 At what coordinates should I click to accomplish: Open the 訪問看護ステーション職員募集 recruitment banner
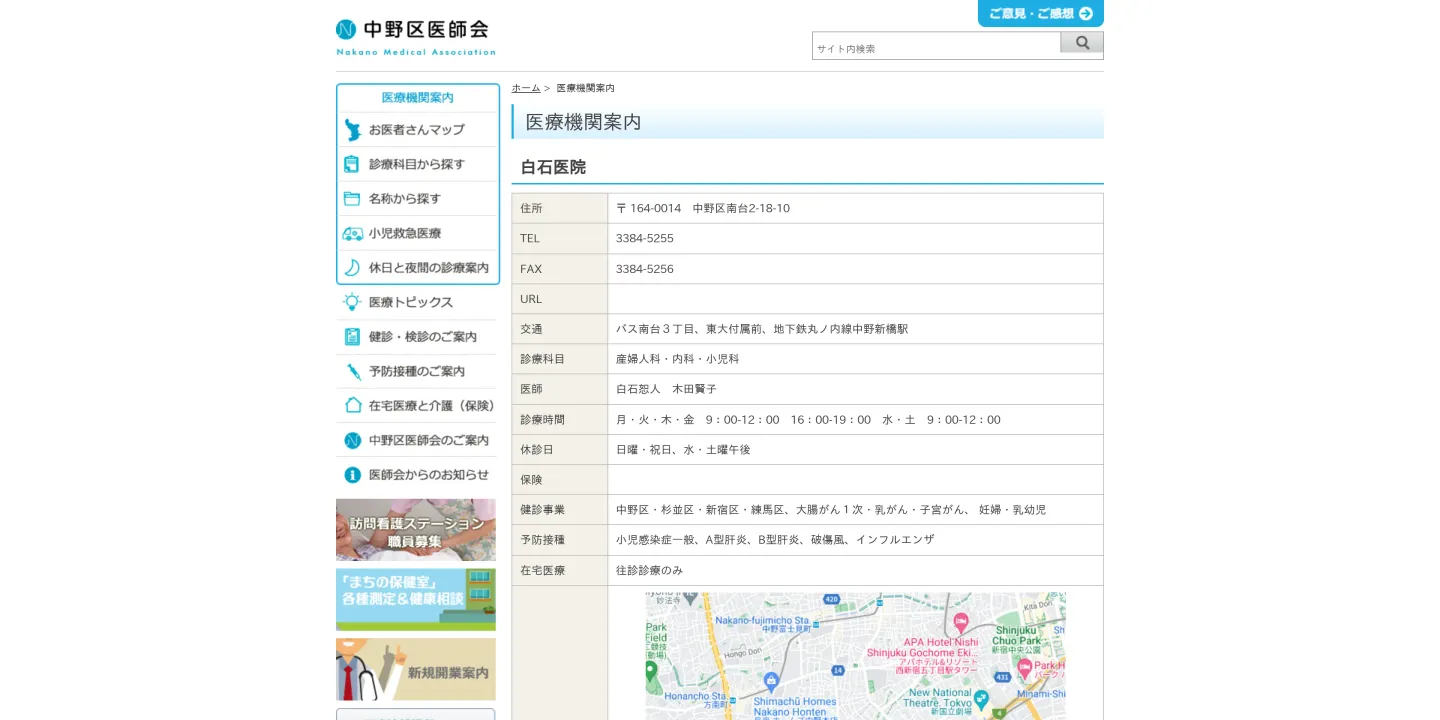[415, 529]
